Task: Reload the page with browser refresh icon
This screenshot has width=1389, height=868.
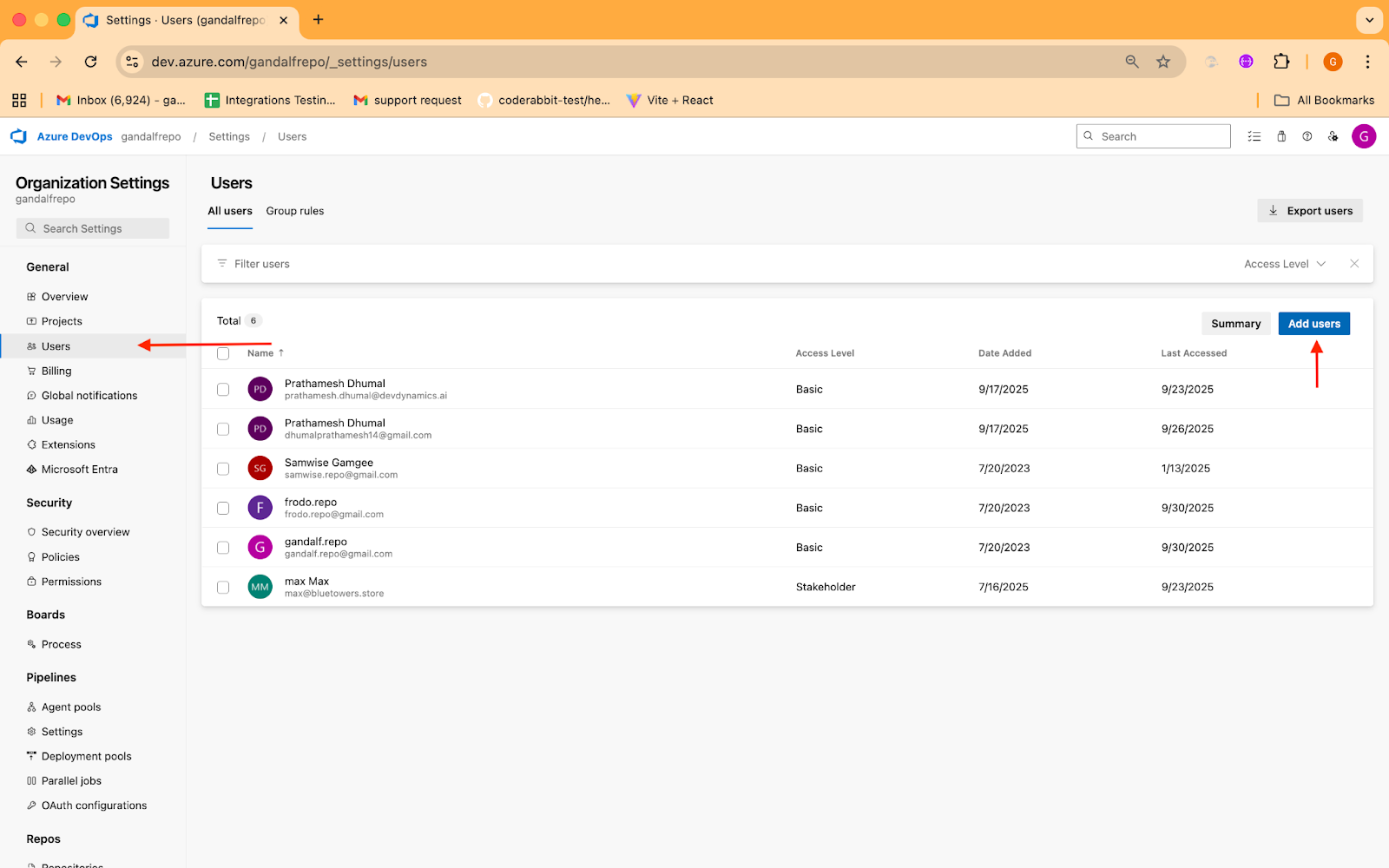Action: point(90,62)
